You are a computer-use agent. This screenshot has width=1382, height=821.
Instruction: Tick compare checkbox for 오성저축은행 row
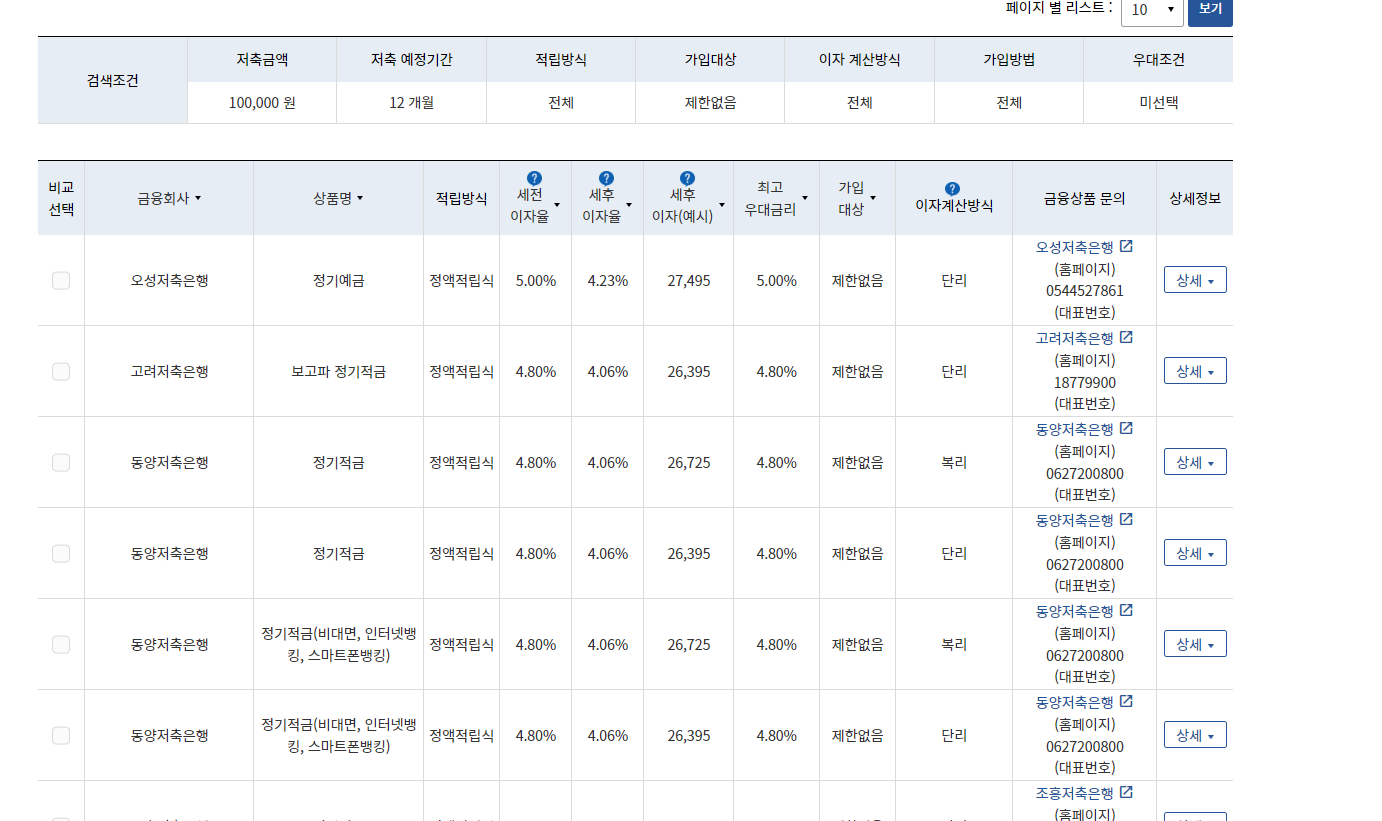[61, 281]
